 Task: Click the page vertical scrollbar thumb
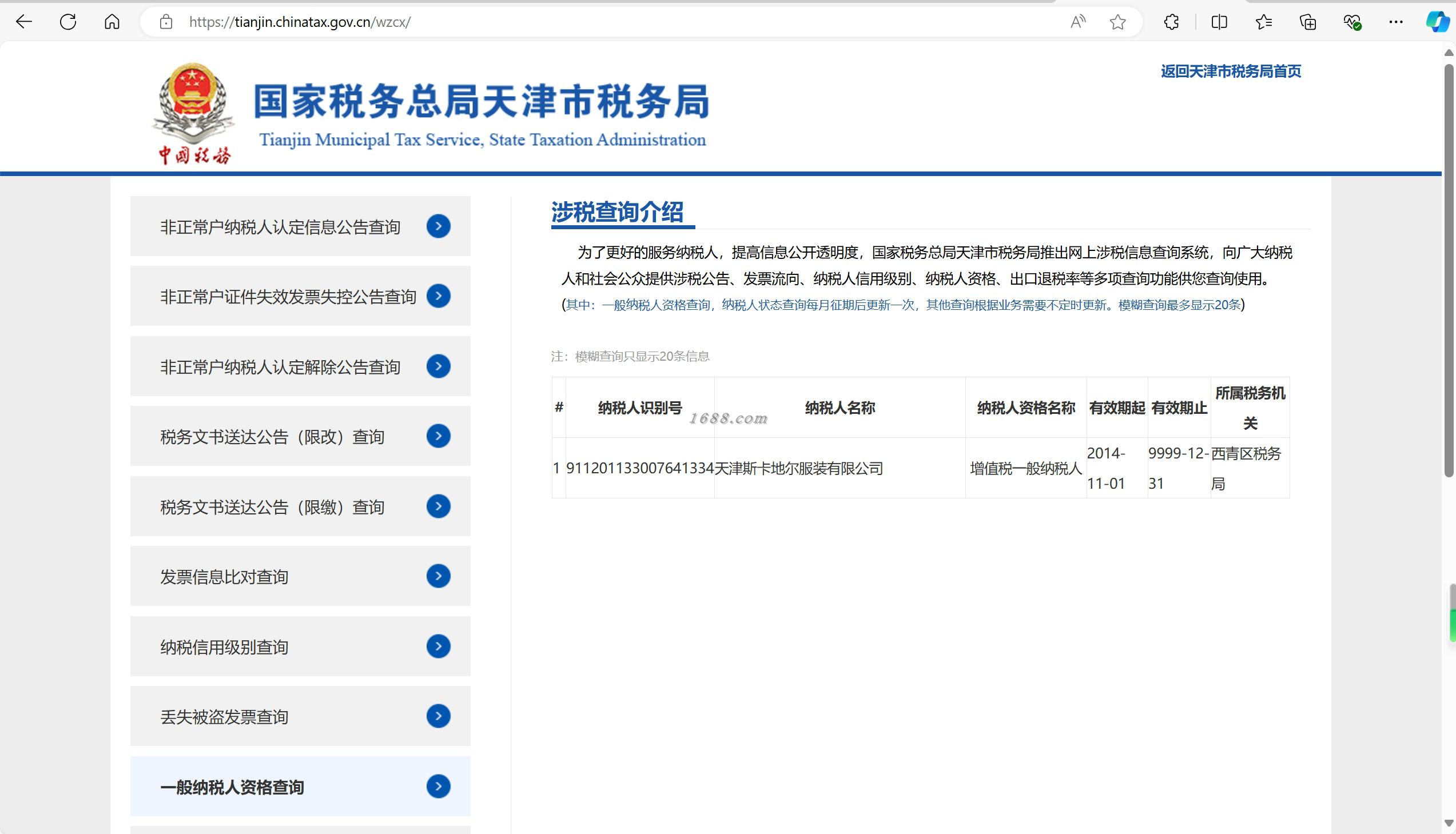pos(1449,269)
